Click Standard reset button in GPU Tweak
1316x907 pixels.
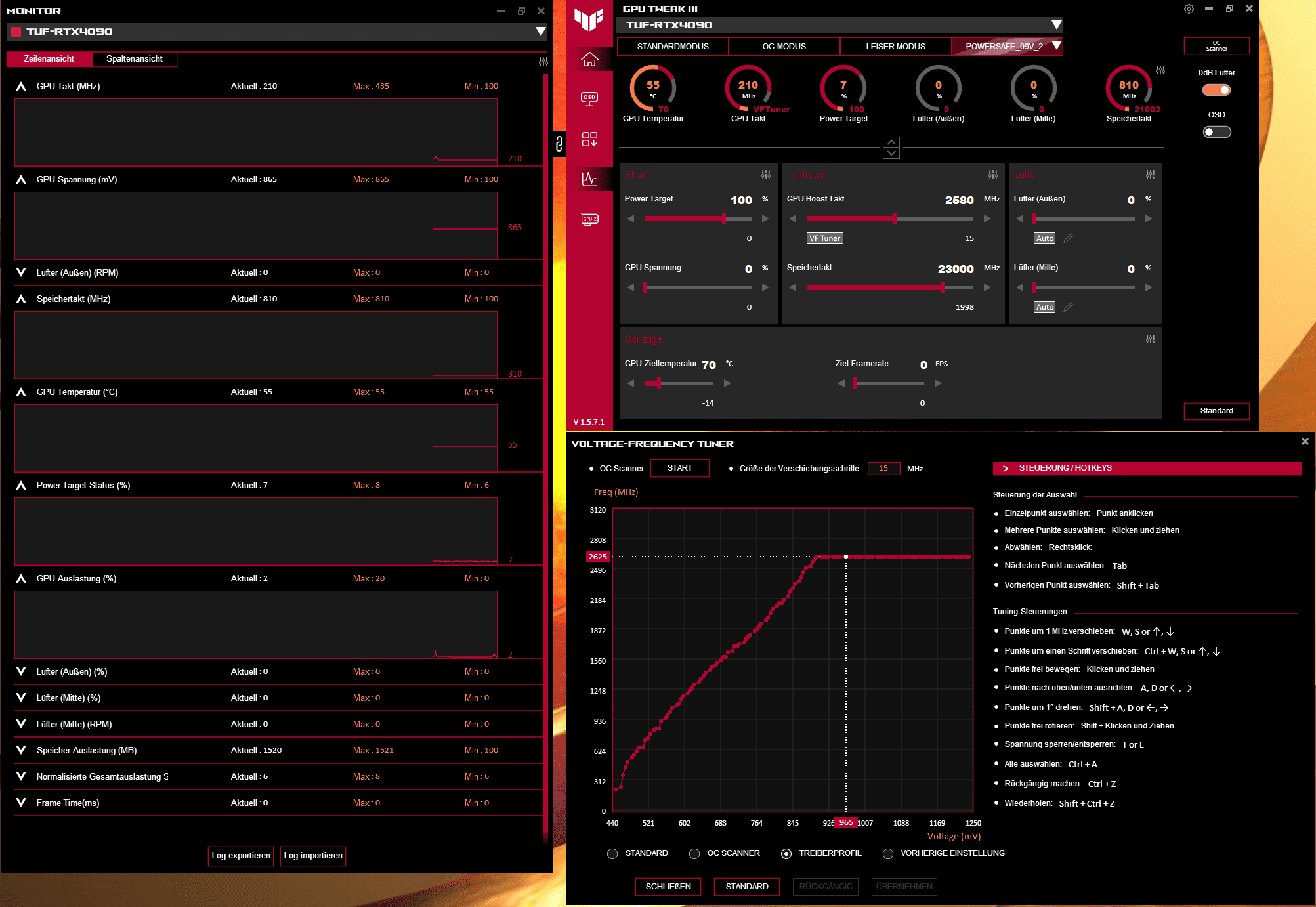(x=1216, y=411)
